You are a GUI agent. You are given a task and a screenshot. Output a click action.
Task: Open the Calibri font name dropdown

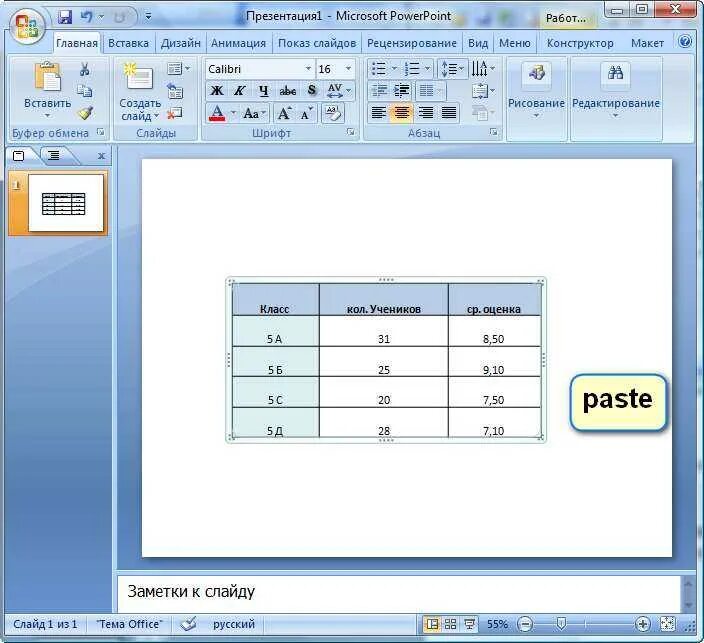coord(308,69)
